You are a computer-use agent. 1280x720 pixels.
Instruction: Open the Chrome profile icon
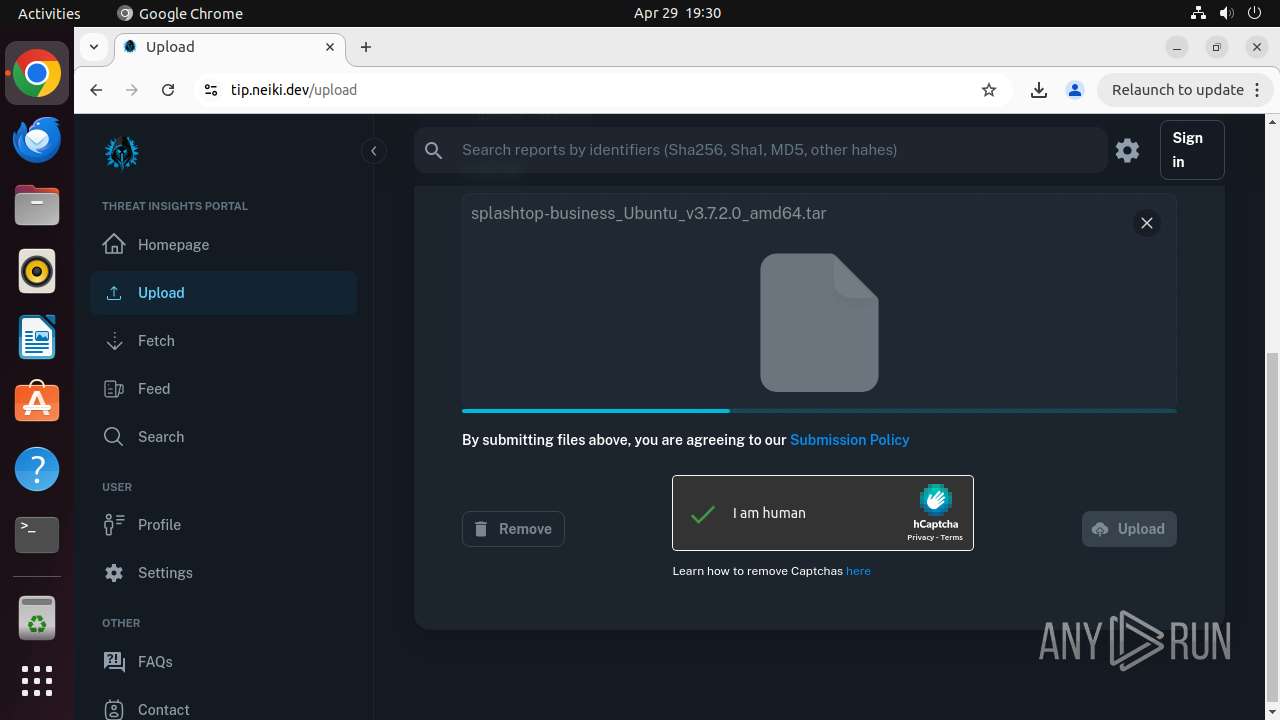point(1075,90)
